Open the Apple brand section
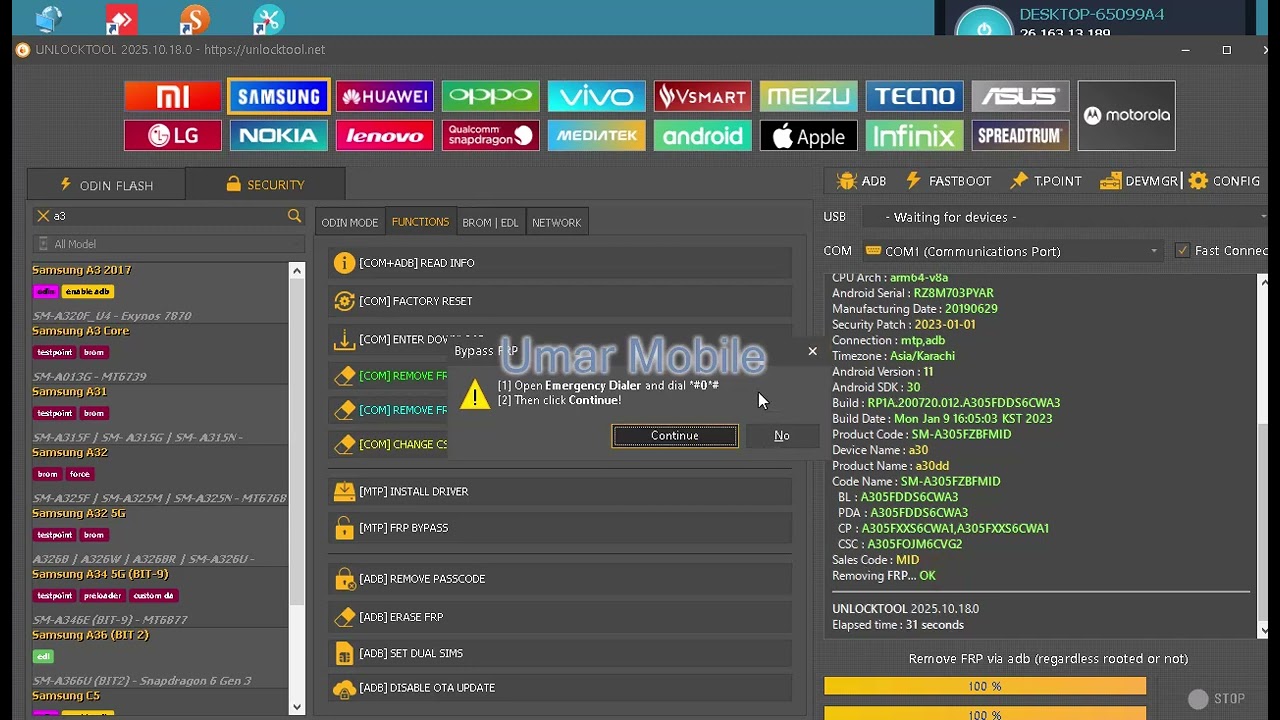Screen dimensions: 1280x720 pos(809,136)
